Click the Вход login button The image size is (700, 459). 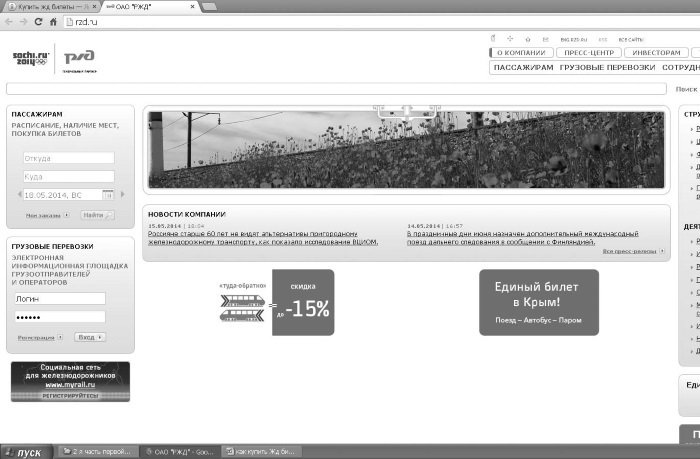[x=90, y=337]
